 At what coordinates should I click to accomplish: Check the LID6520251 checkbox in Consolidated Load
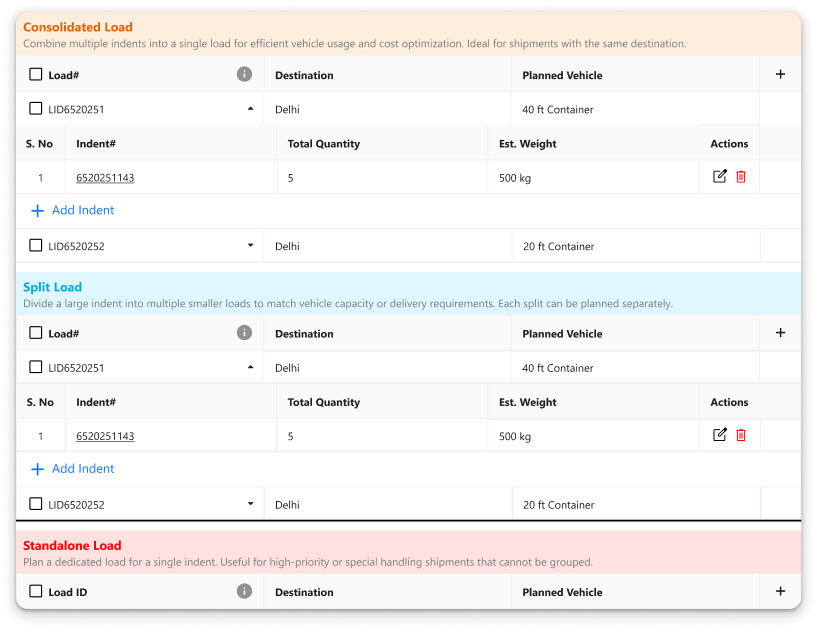36,109
